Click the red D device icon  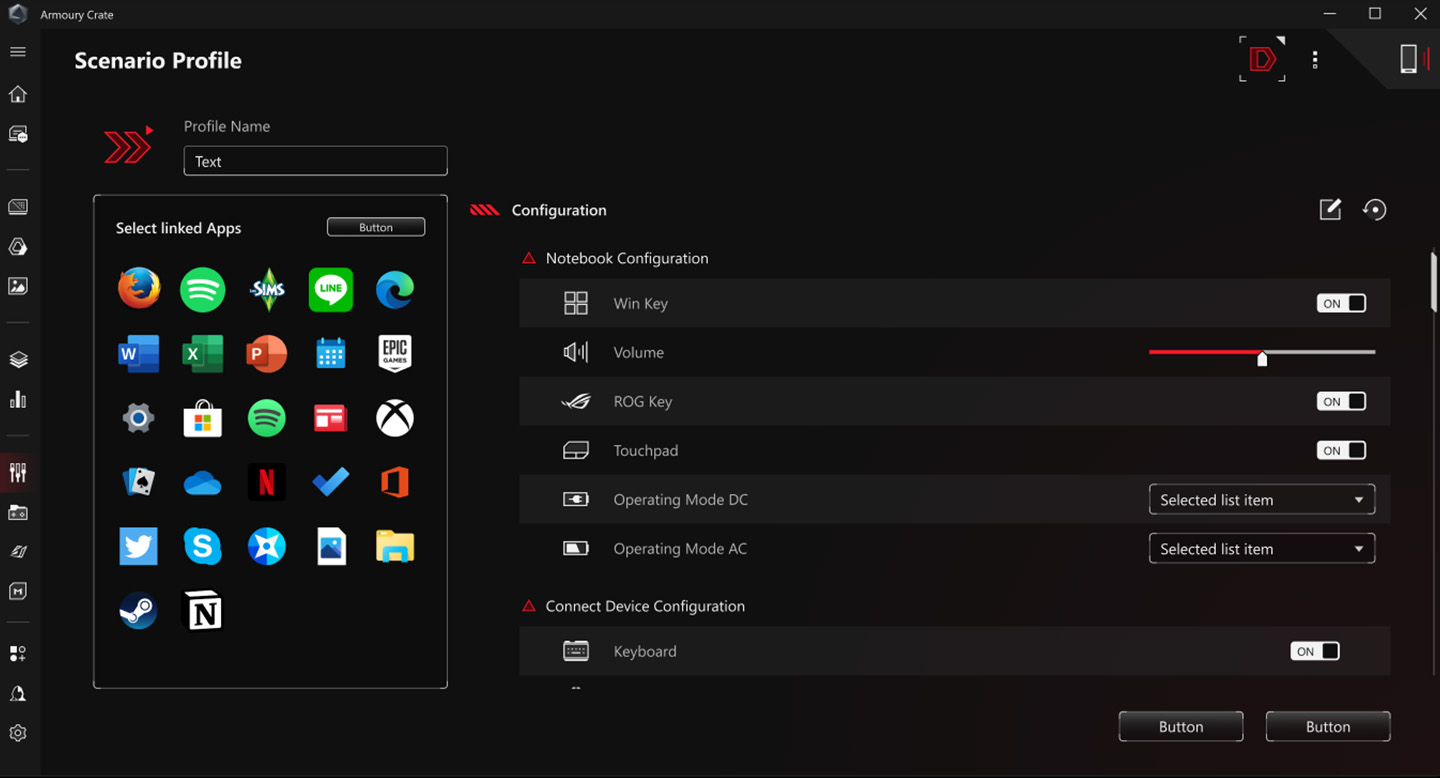click(1262, 60)
